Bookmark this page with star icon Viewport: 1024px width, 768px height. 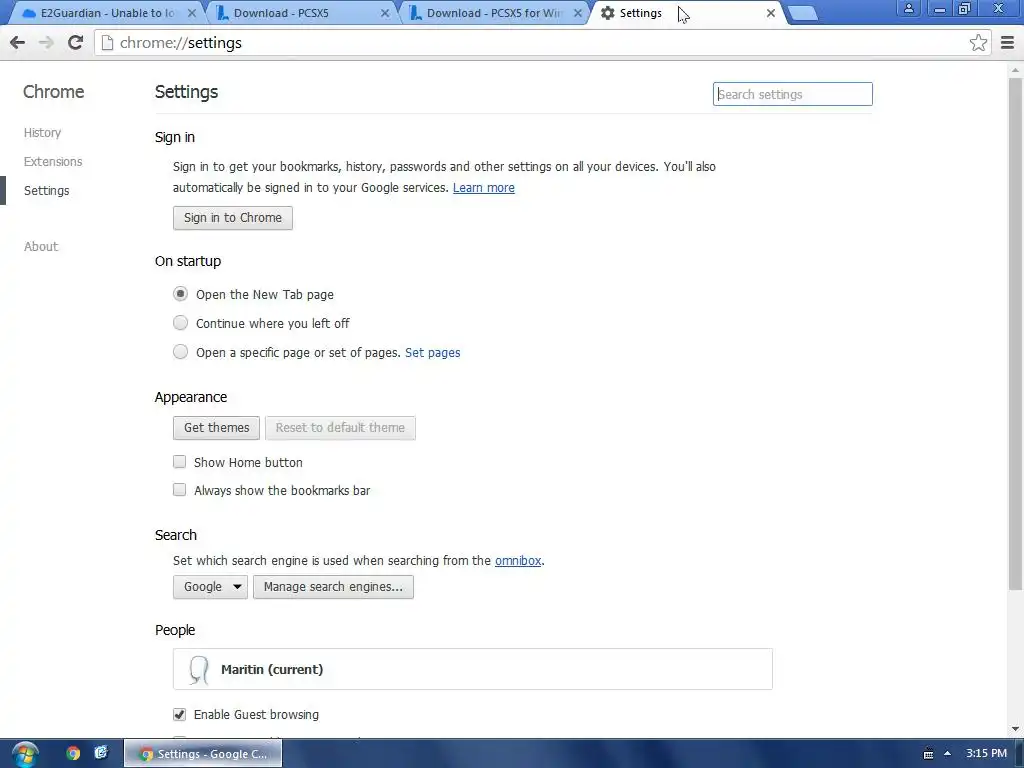978,43
